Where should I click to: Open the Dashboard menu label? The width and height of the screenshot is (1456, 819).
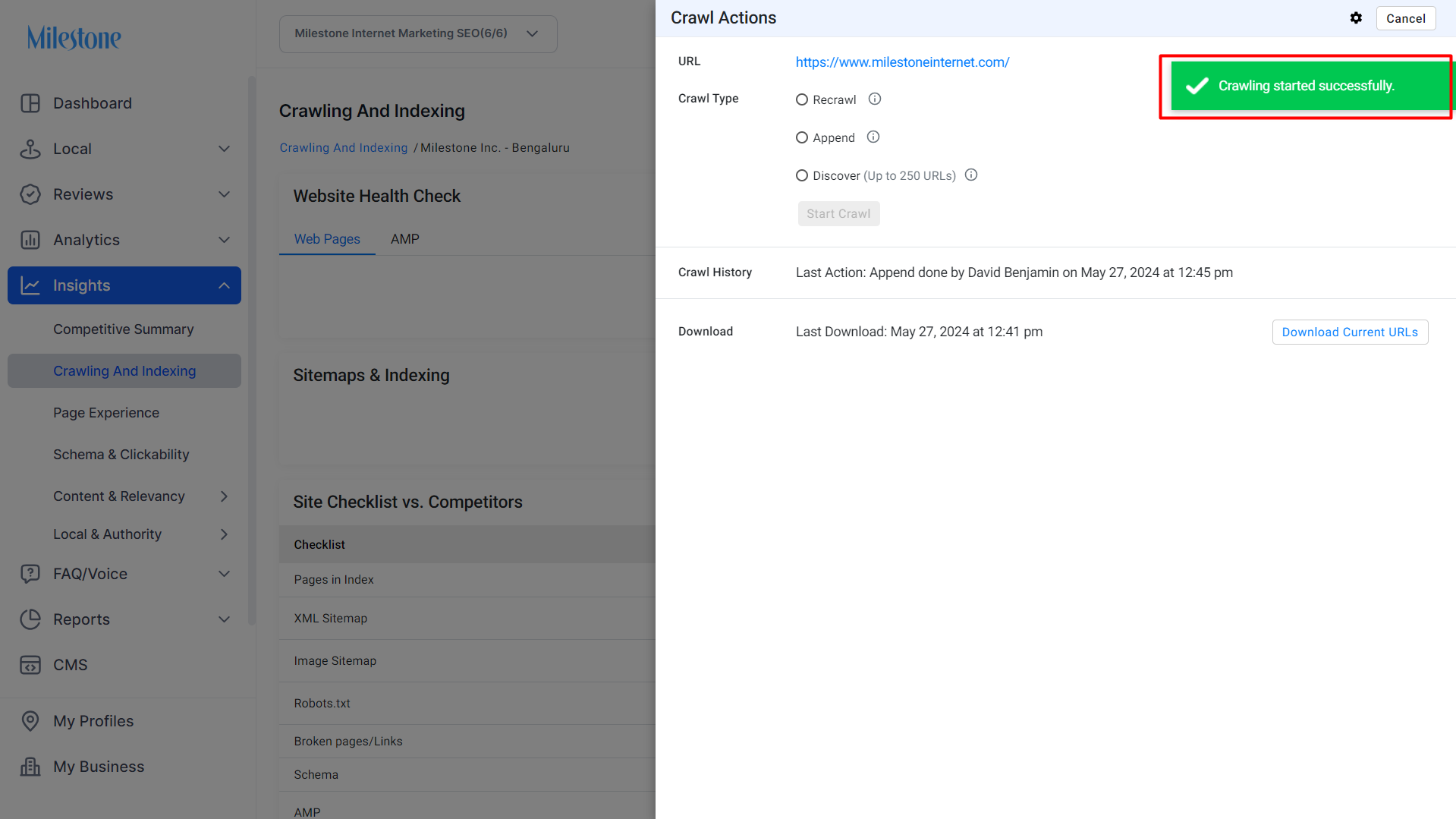(x=93, y=103)
